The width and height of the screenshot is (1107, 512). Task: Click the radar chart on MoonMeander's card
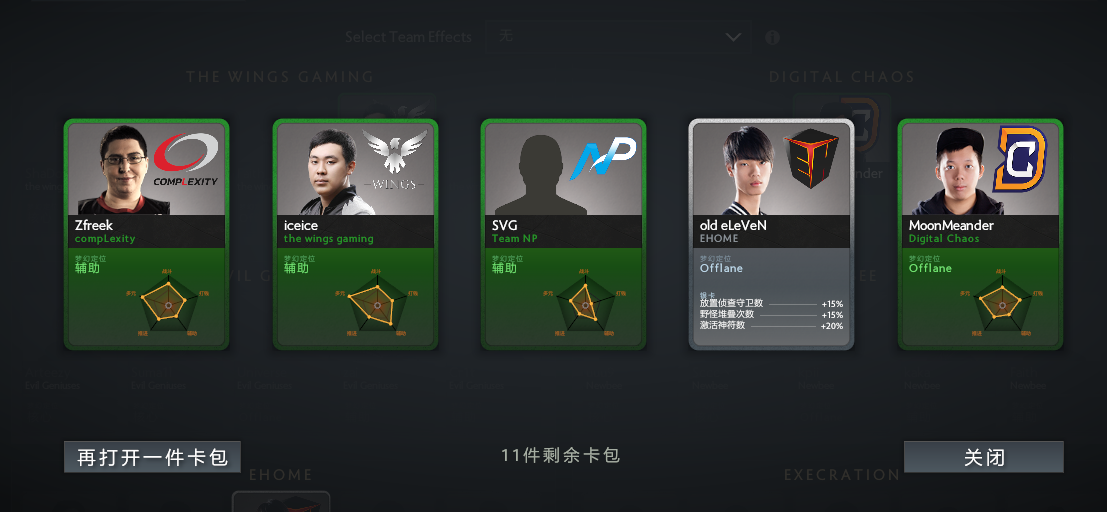point(1001,304)
